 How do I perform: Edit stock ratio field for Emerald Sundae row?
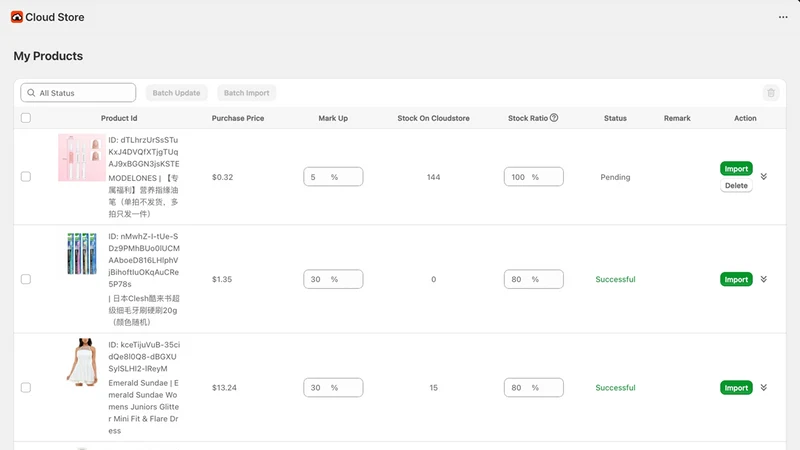534,387
